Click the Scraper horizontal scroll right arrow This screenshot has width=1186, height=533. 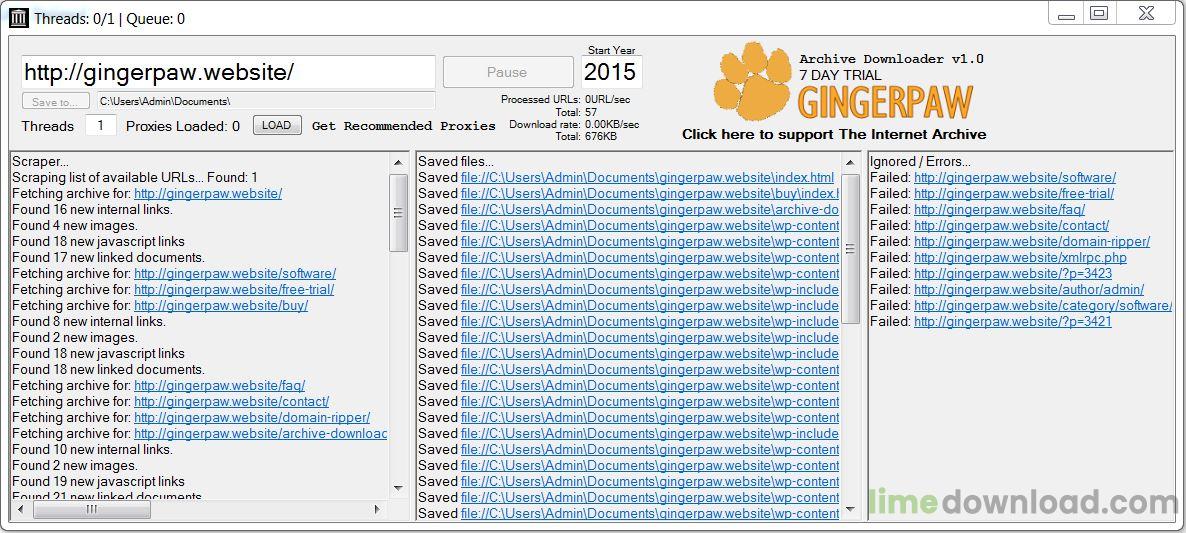pos(377,510)
